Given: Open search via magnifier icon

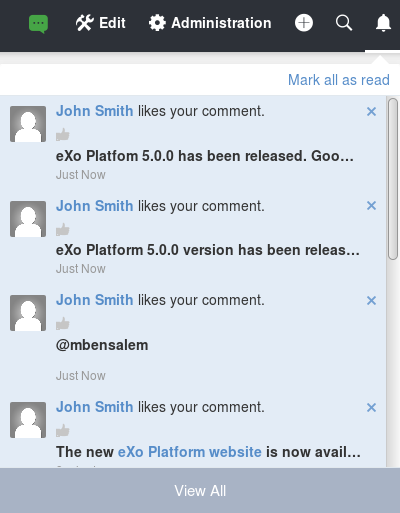Looking at the screenshot, I should point(344,23).
